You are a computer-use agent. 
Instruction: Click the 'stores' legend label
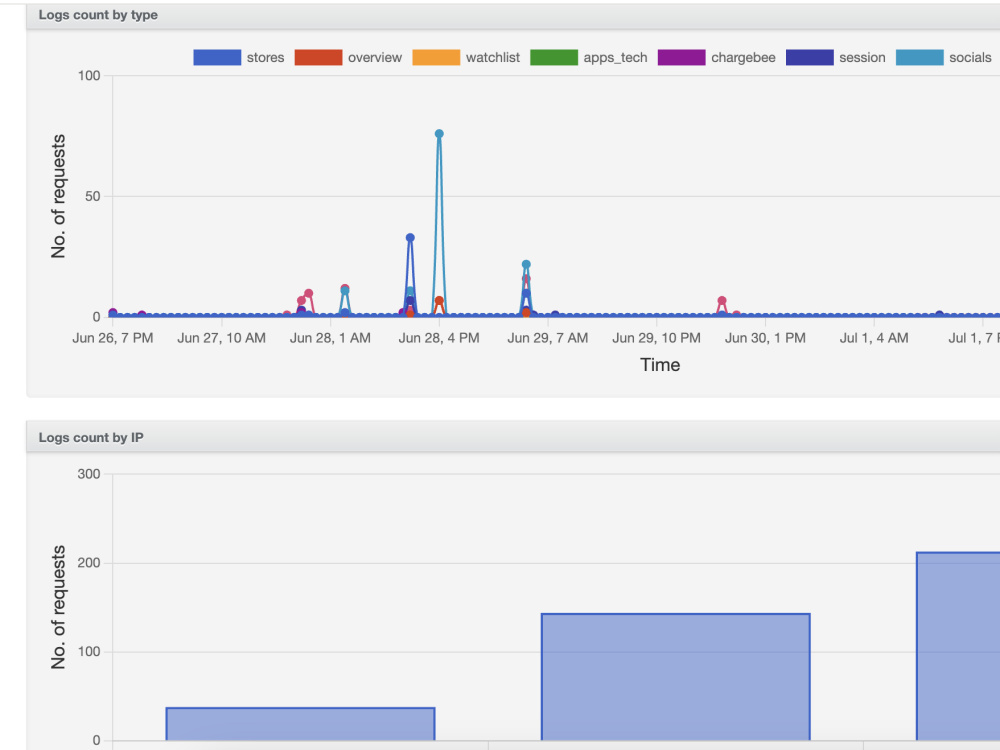pos(265,57)
